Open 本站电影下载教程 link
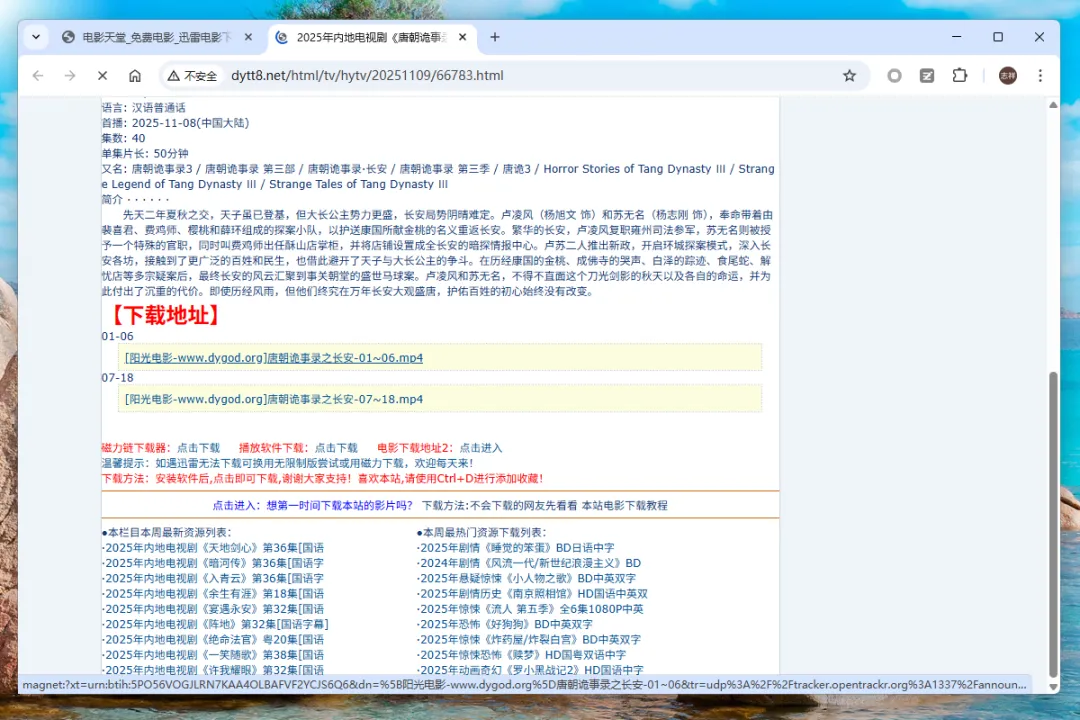This screenshot has width=1080, height=720. pyautogui.click(x=625, y=505)
